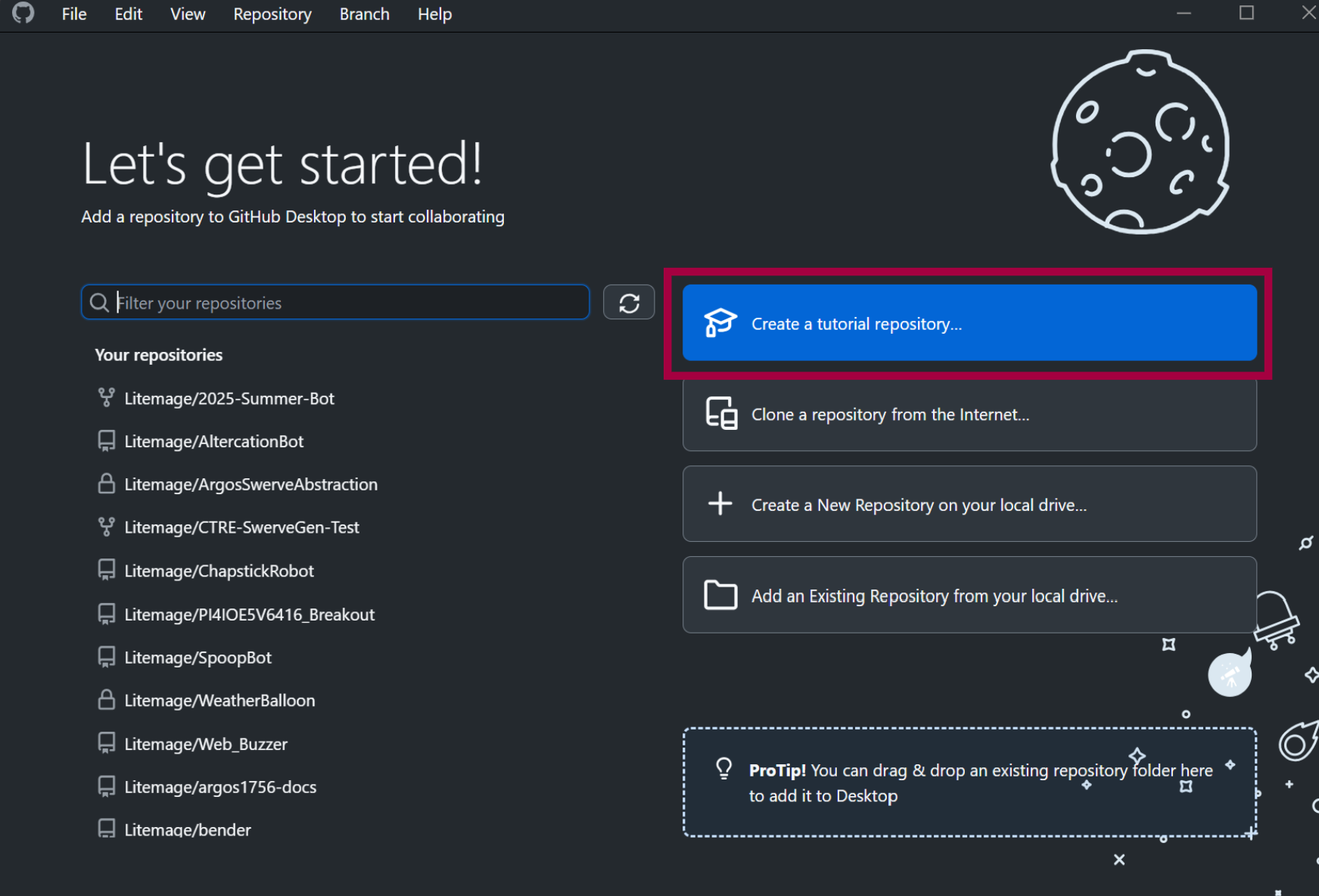Click the folder icon on Add Existing Repository

(720, 596)
